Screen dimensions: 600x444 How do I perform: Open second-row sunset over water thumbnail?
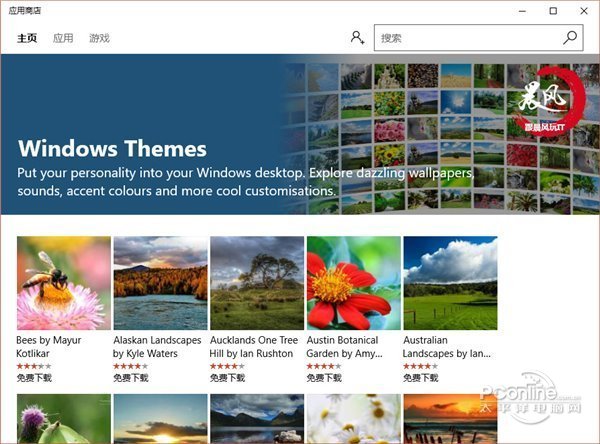[161, 419]
